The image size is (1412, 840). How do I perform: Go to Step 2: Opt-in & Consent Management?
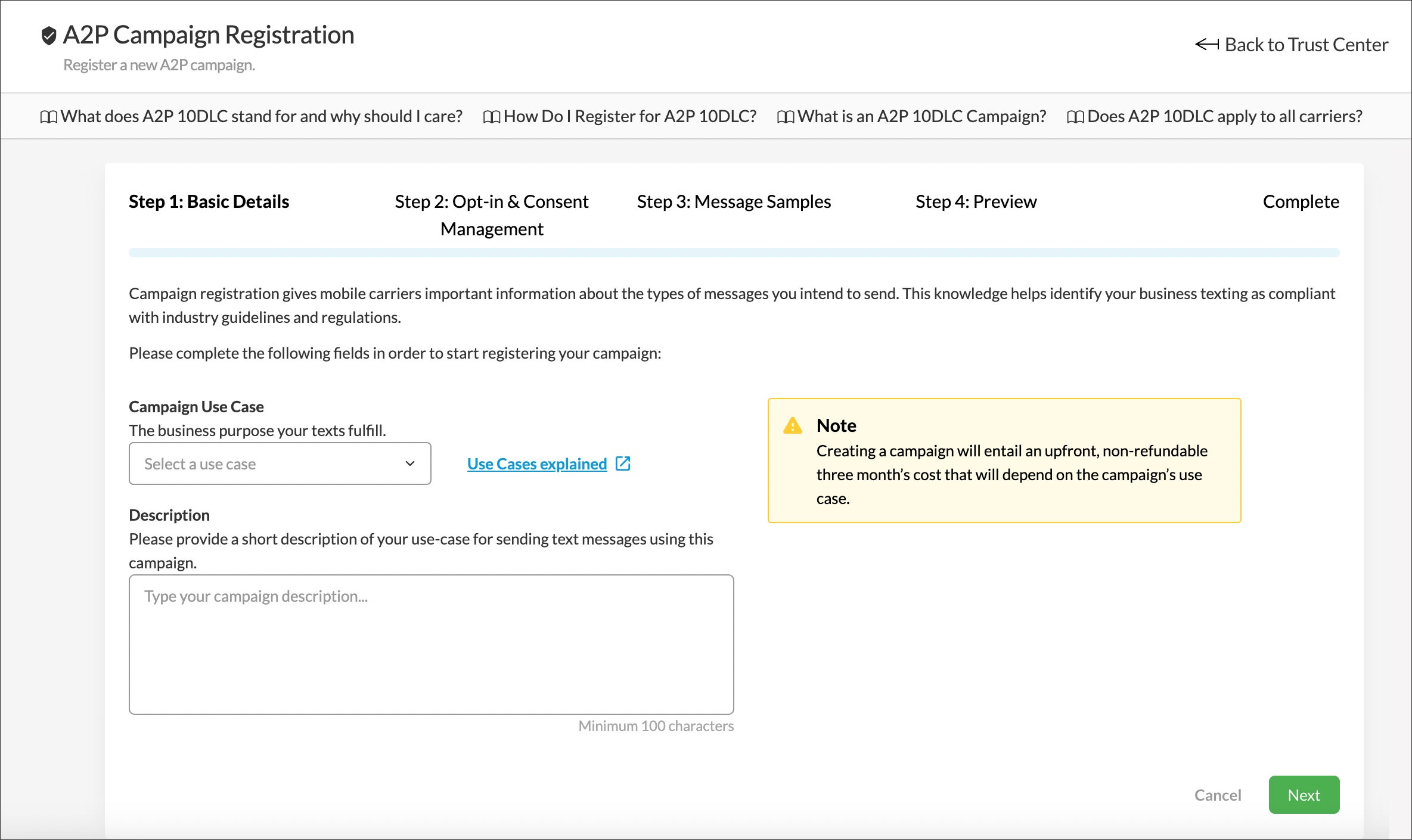pyautogui.click(x=491, y=215)
